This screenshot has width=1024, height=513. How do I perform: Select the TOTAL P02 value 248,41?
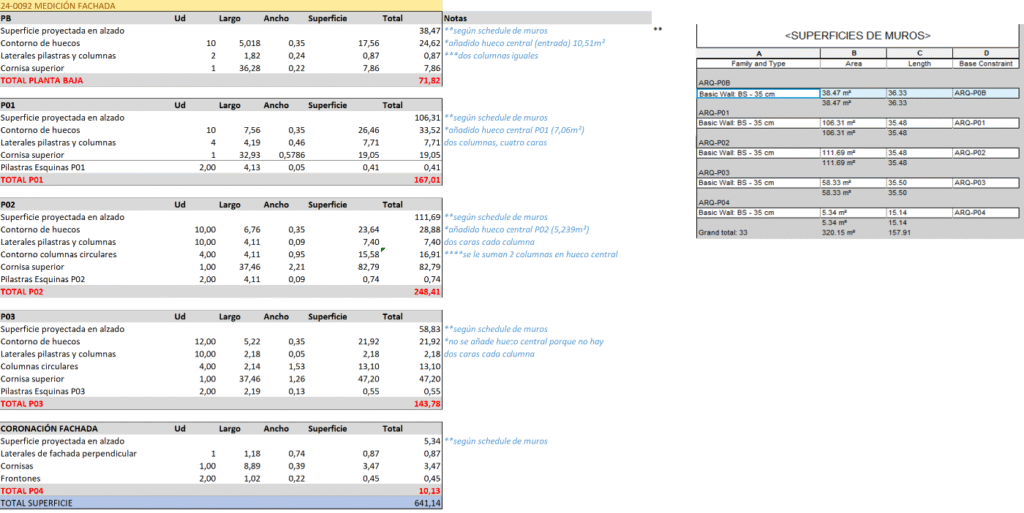(x=428, y=292)
